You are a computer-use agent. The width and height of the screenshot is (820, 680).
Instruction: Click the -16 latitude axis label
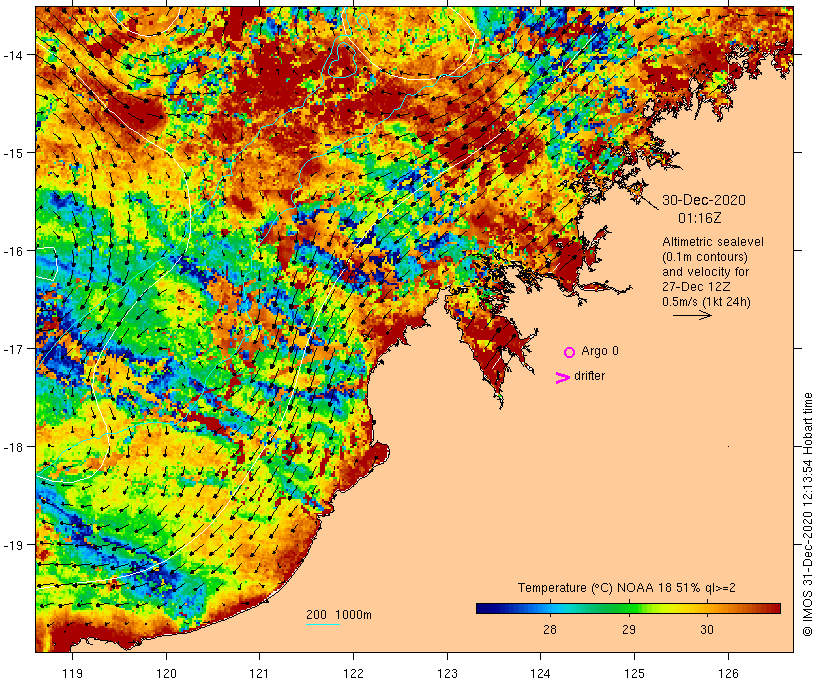(x=12, y=251)
